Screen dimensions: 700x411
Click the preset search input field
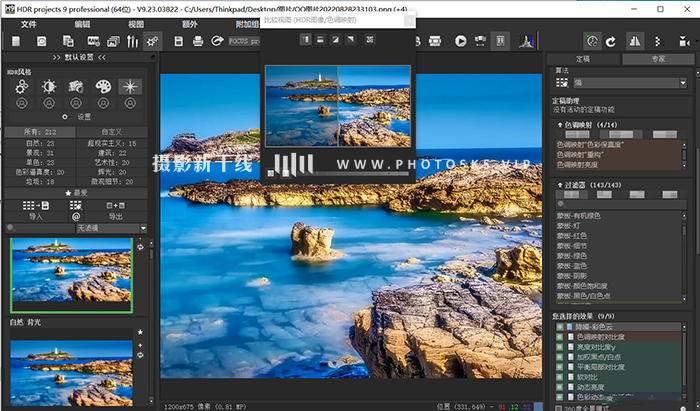(40, 228)
